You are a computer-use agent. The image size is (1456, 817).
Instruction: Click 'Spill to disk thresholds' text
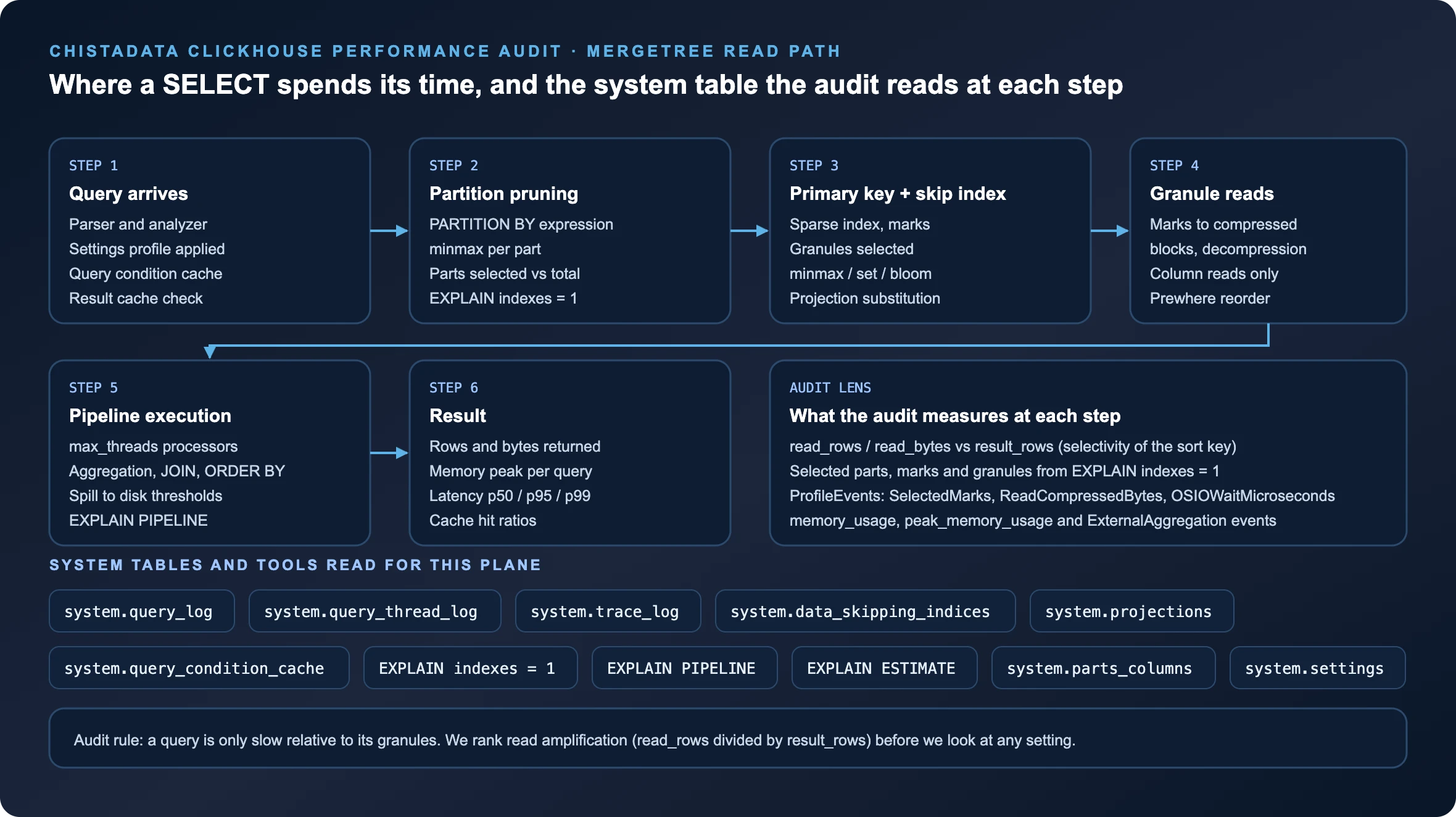pos(146,496)
